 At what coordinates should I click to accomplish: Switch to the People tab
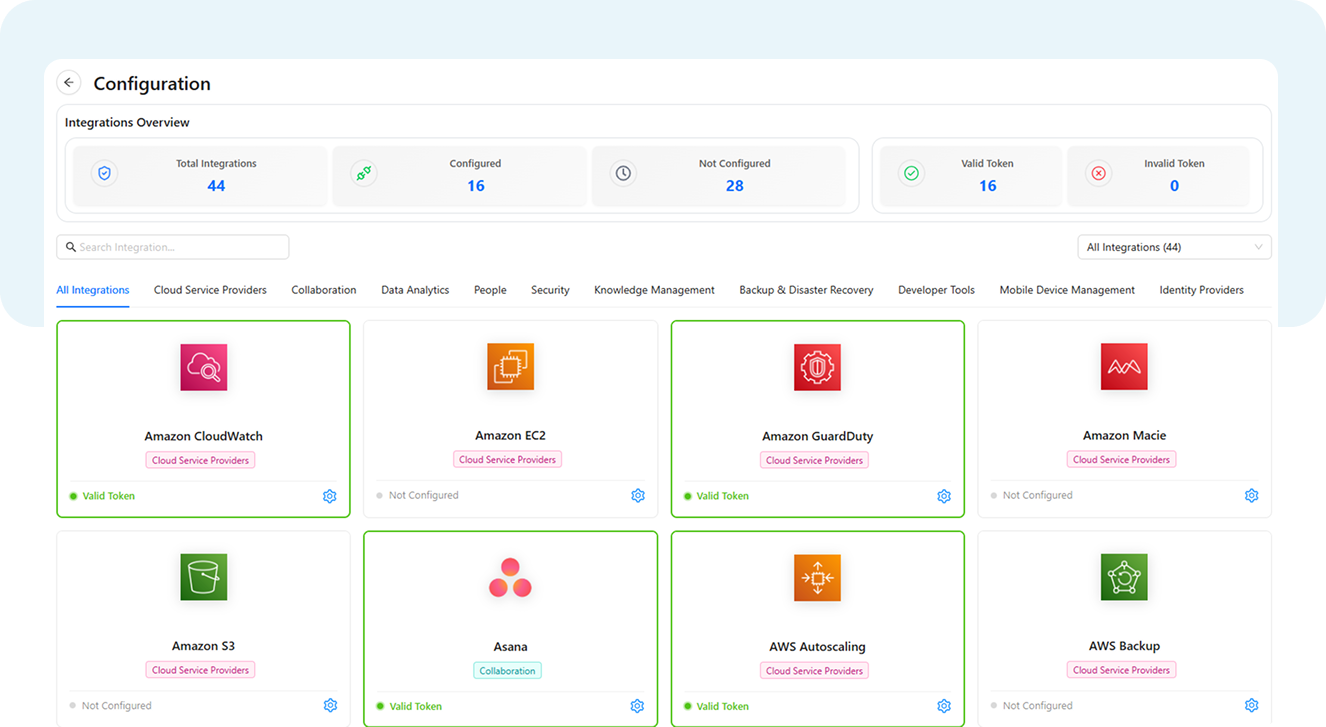pyautogui.click(x=490, y=290)
